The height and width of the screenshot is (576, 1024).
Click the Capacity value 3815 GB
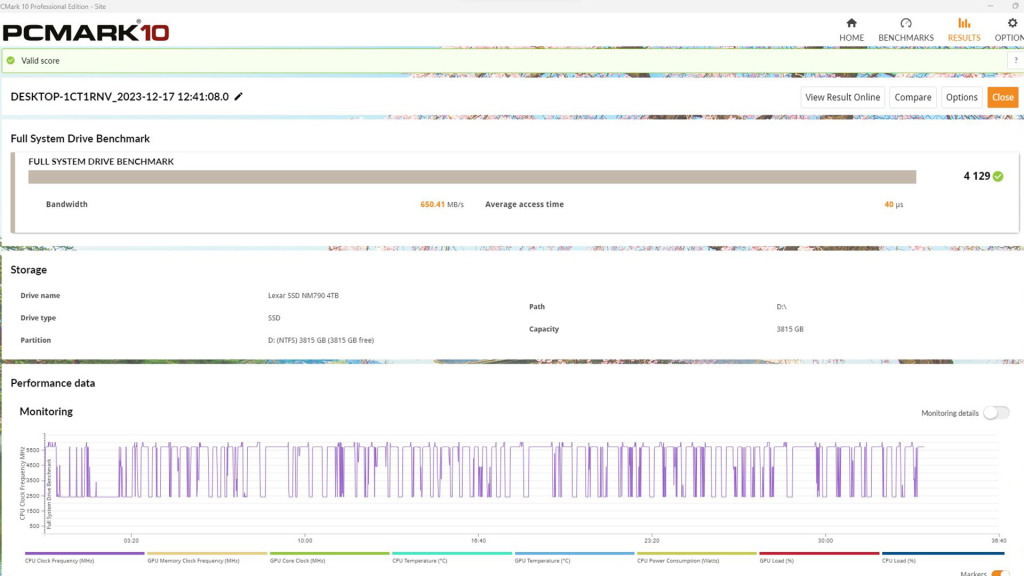tap(790, 329)
